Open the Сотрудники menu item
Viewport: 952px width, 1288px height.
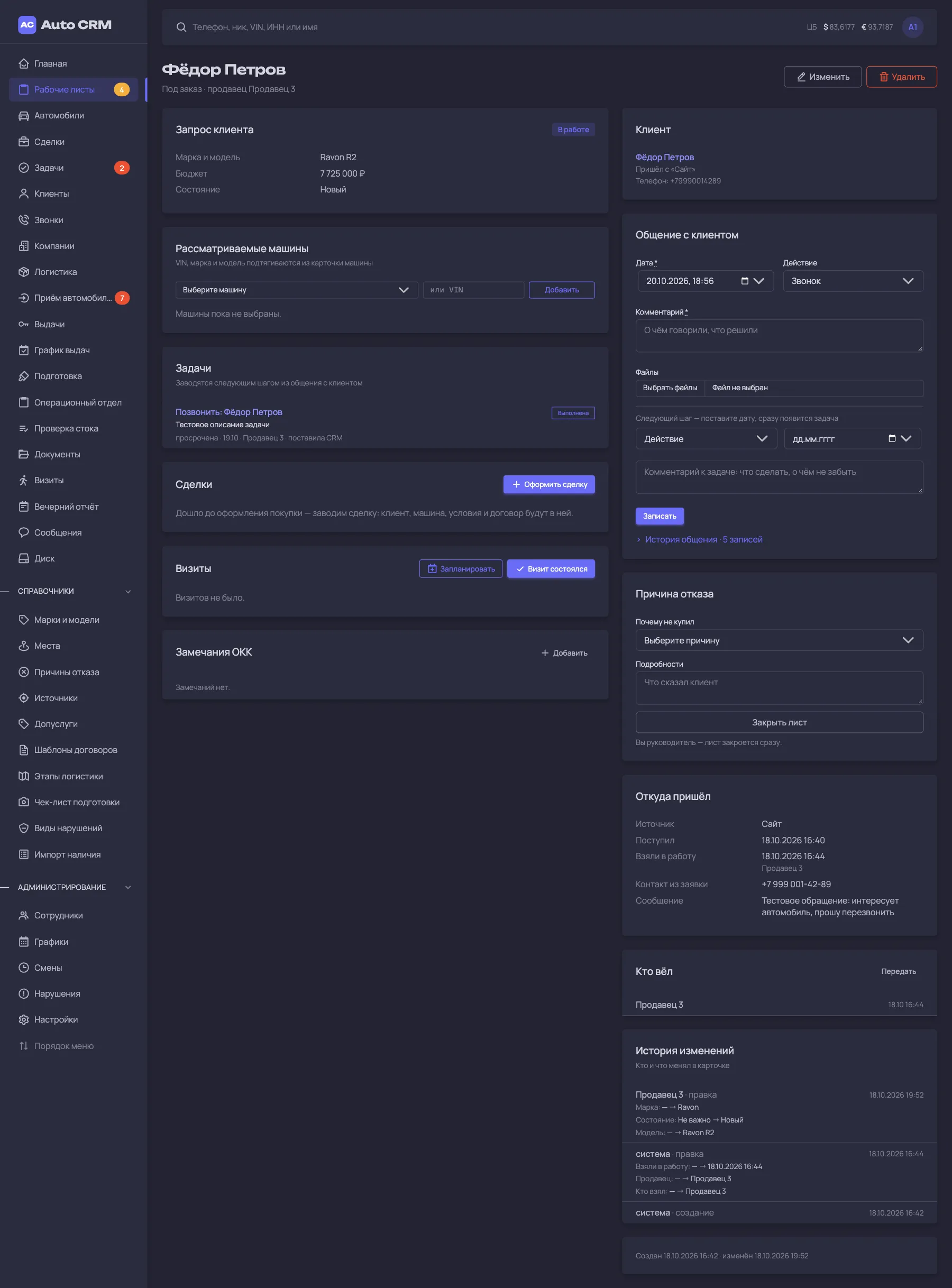[73, 915]
